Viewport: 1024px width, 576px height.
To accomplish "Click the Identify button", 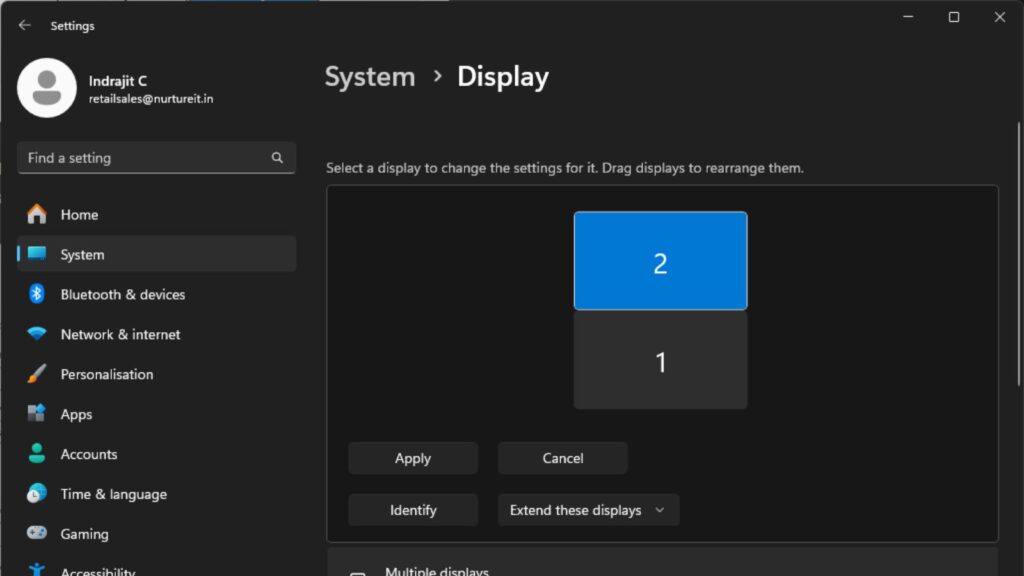I will tap(413, 510).
